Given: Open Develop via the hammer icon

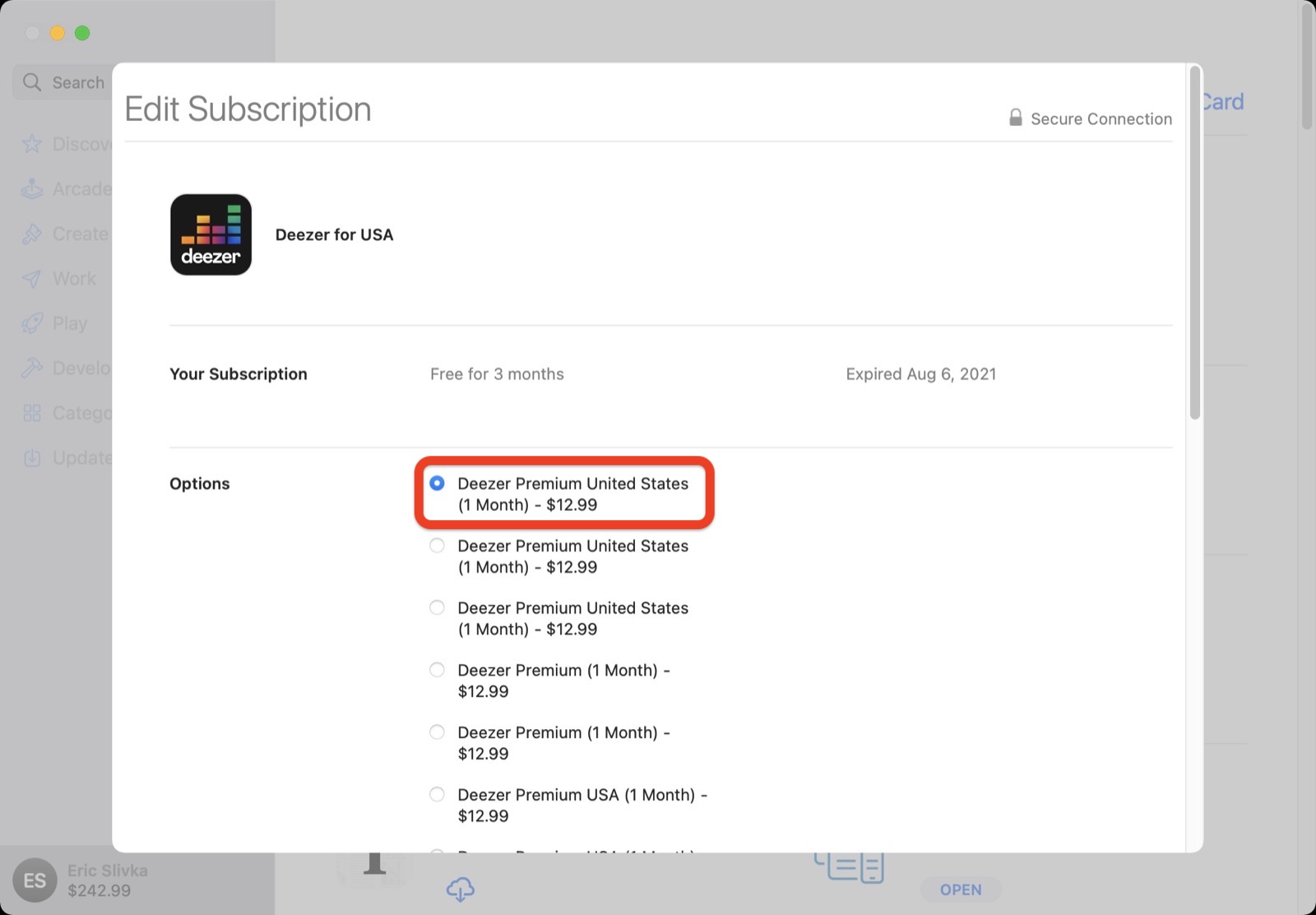Looking at the screenshot, I should (32, 368).
